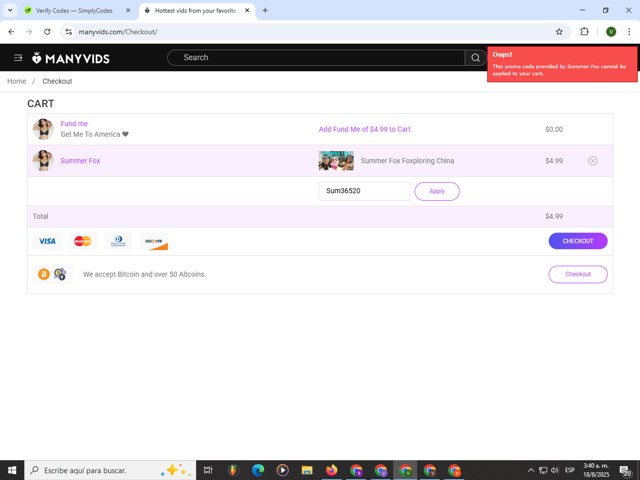Launch FL Studio from taskbar

[x=233, y=470]
